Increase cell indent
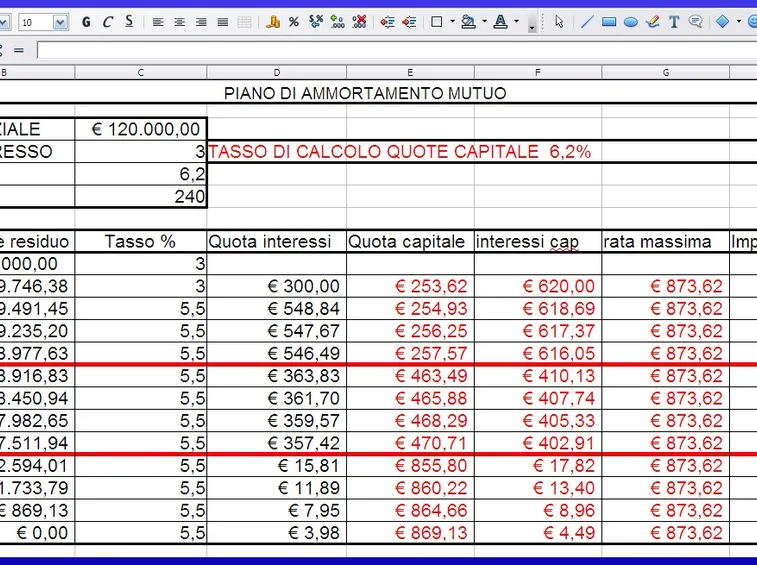The height and width of the screenshot is (565, 757). coord(409,22)
